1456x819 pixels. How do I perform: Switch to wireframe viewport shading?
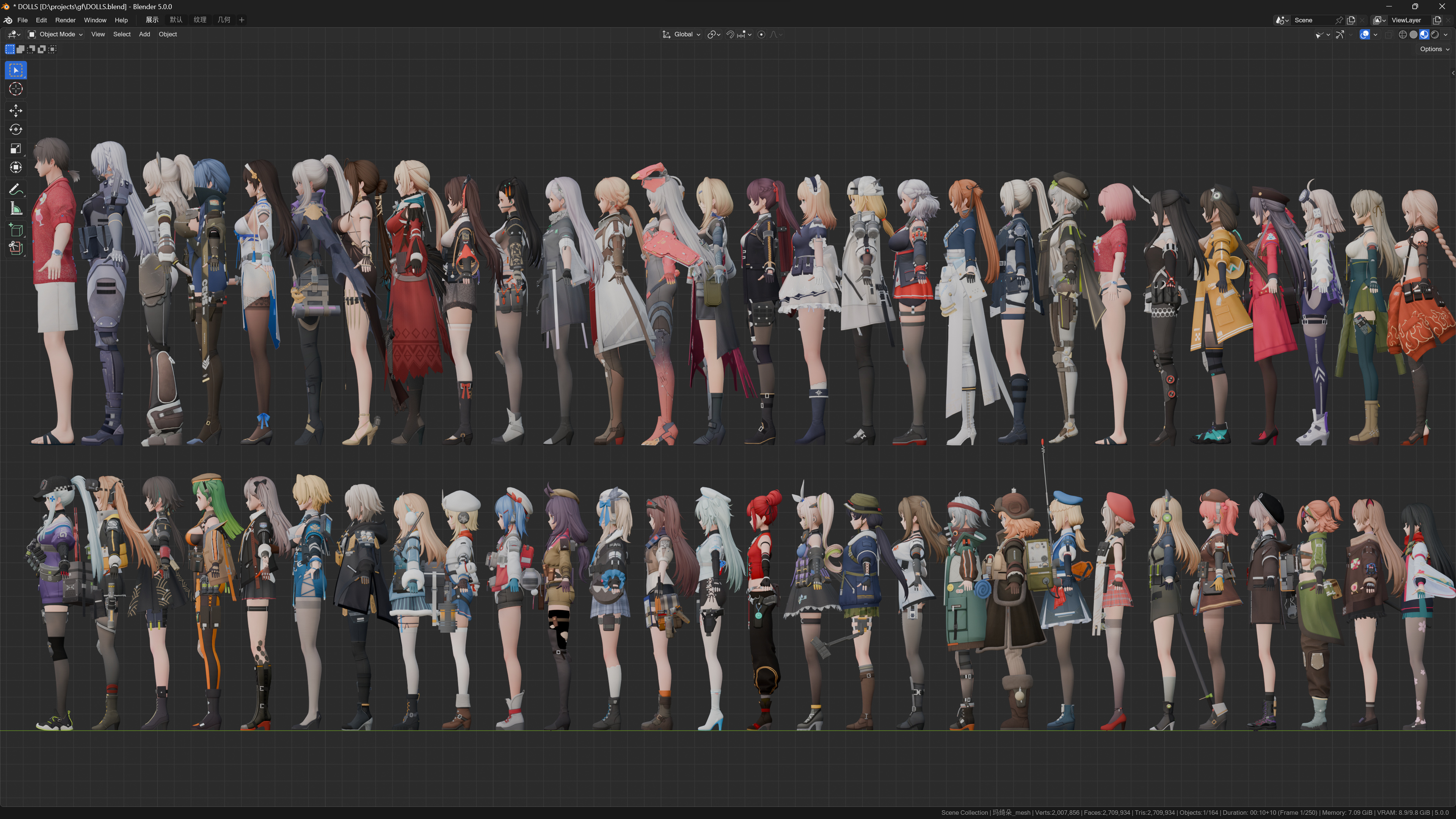[1402, 35]
